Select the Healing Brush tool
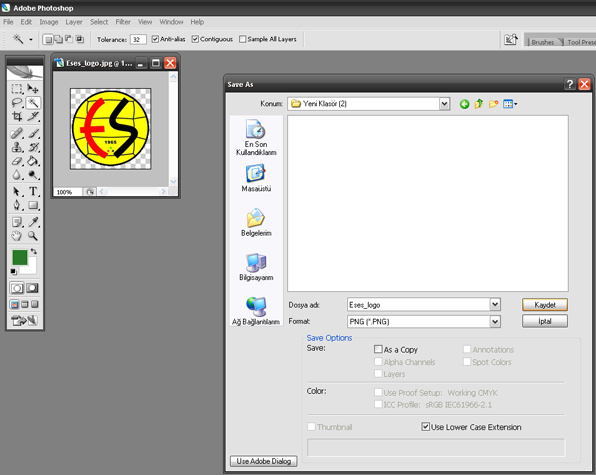The image size is (596, 475). pos(17,133)
